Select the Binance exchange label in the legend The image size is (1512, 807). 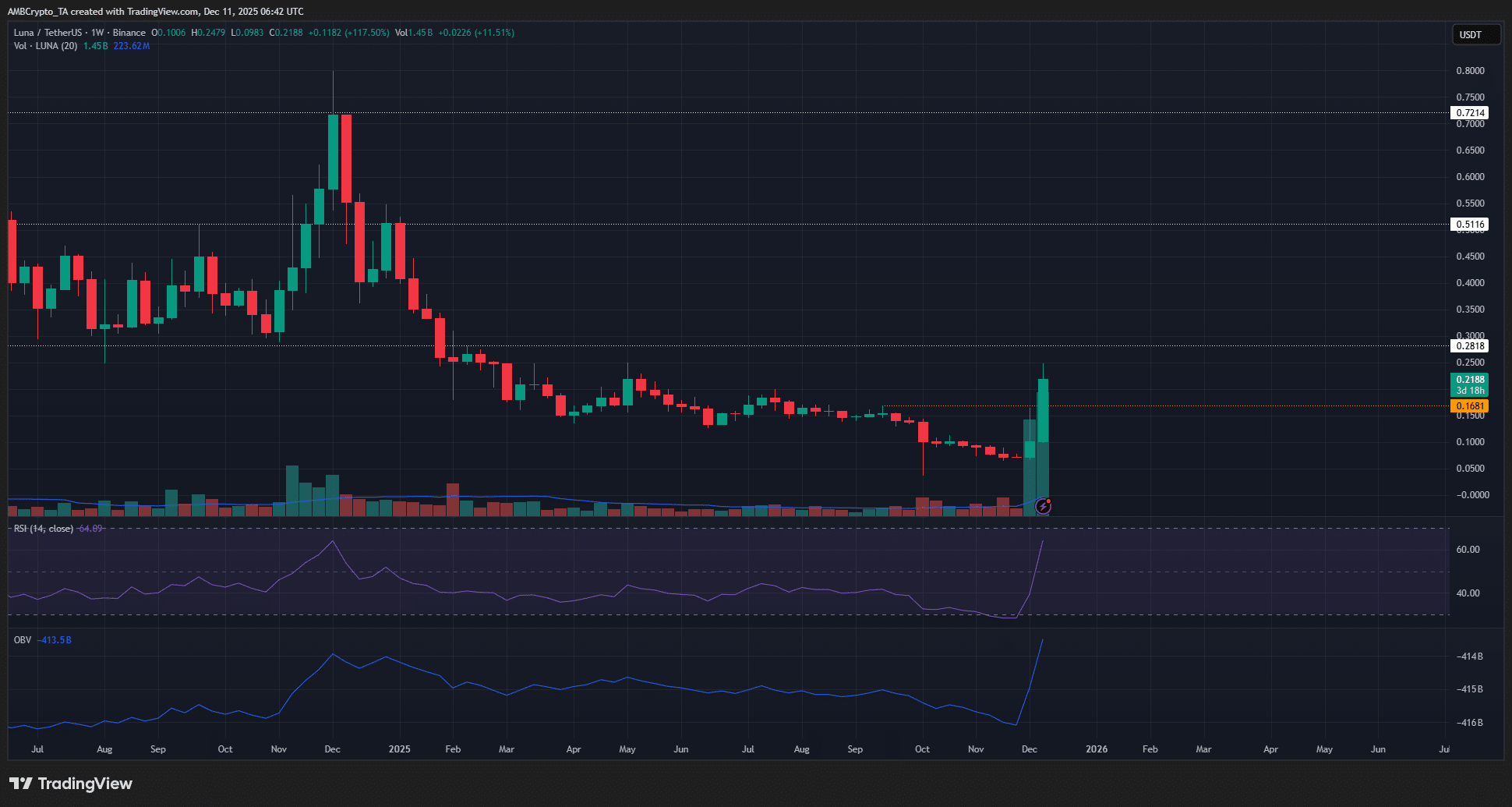pos(129,33)
